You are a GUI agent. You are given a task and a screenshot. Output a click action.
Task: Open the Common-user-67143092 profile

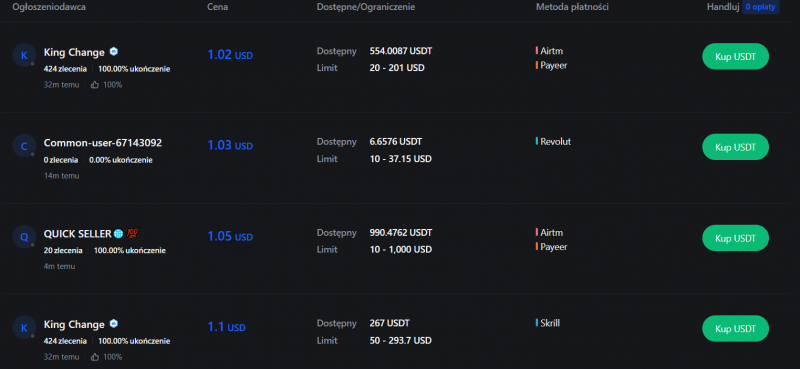click(x=103, y=143)
